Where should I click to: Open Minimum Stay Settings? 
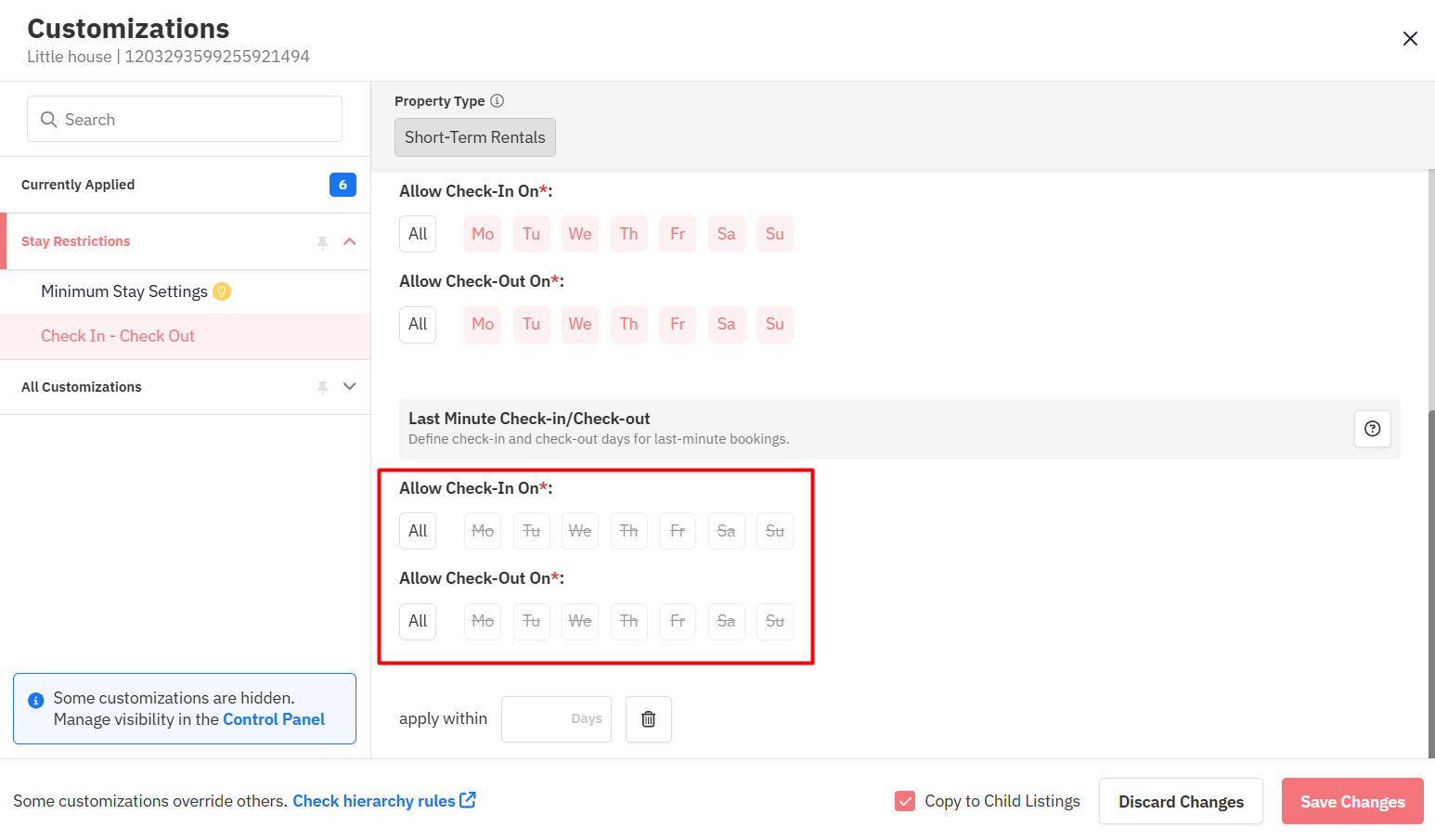(124, 291)
